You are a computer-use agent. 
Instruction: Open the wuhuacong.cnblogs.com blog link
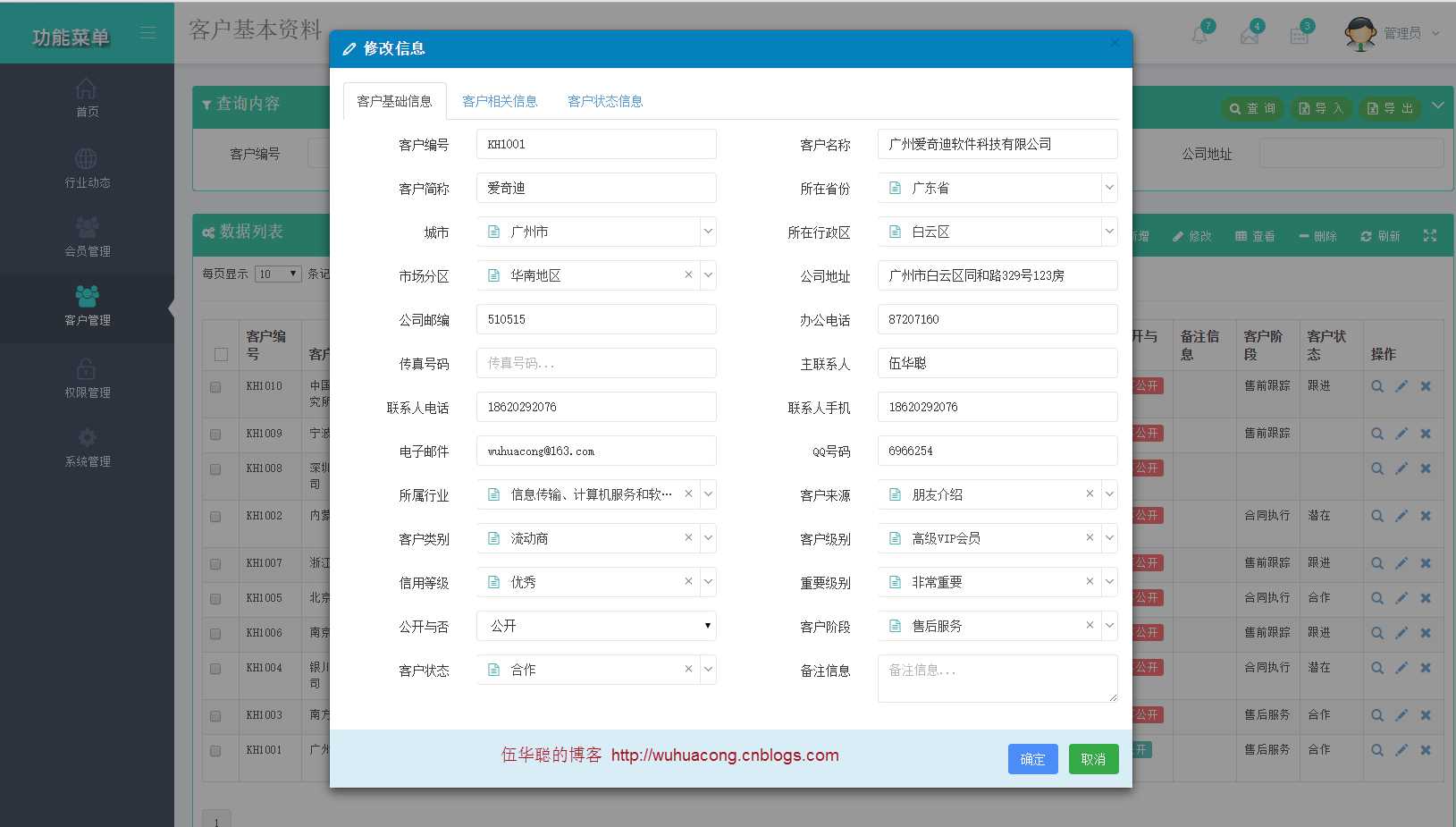[x=724, y=755]
